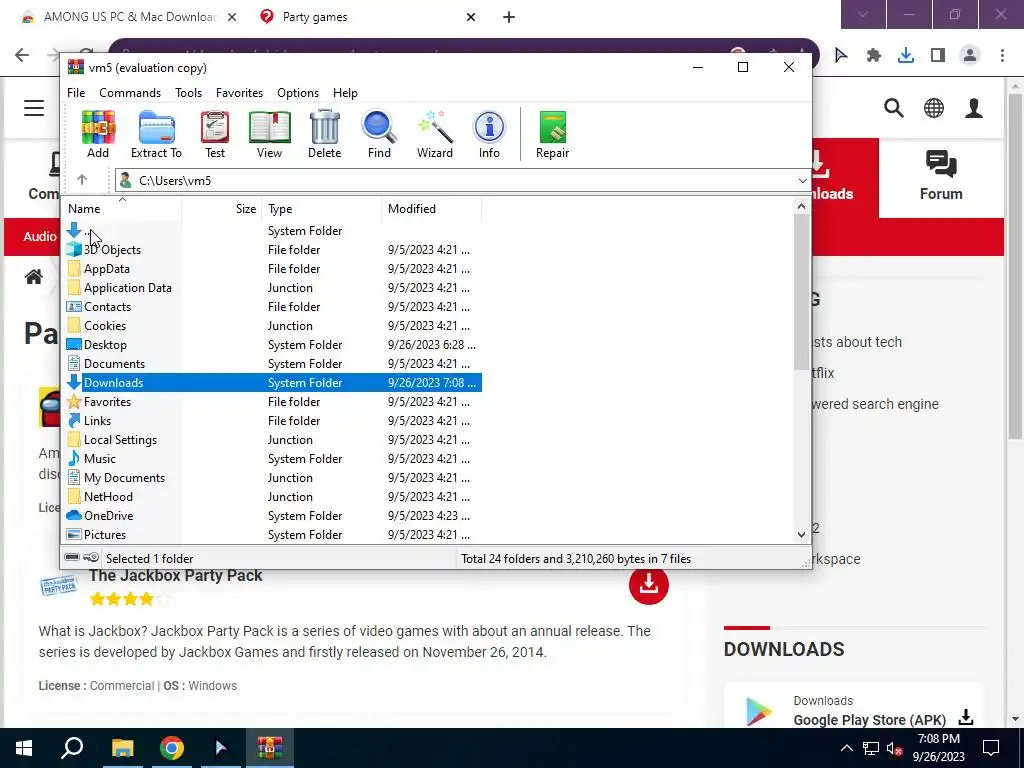Image resolution: width=1024 pixels, height=768 pixels.
Task: Click the Info toolbar icon
Action: 489,135
